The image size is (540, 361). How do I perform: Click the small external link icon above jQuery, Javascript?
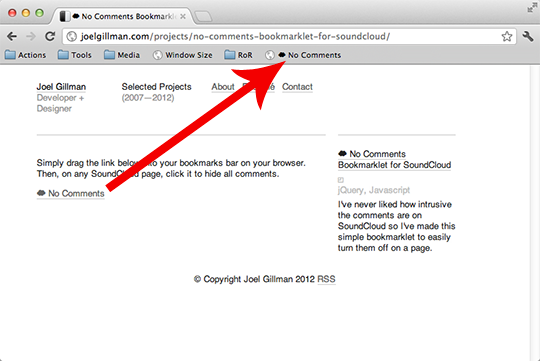point(341,180)
